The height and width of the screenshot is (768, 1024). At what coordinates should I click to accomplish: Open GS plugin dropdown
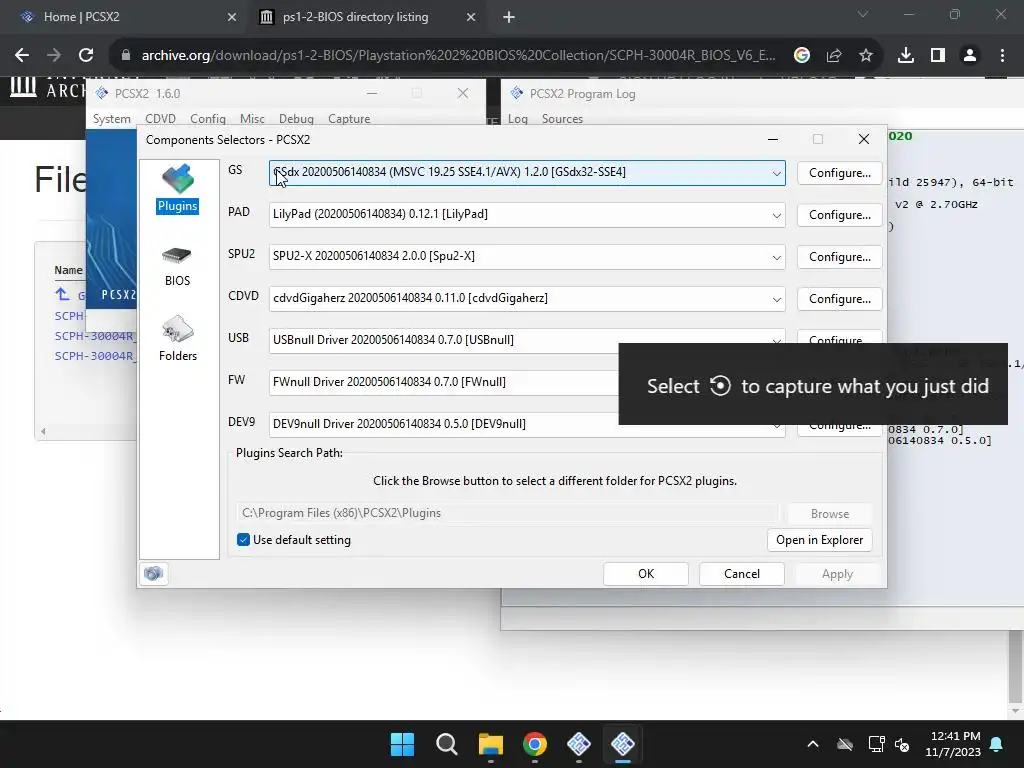(x=776, y=173)
